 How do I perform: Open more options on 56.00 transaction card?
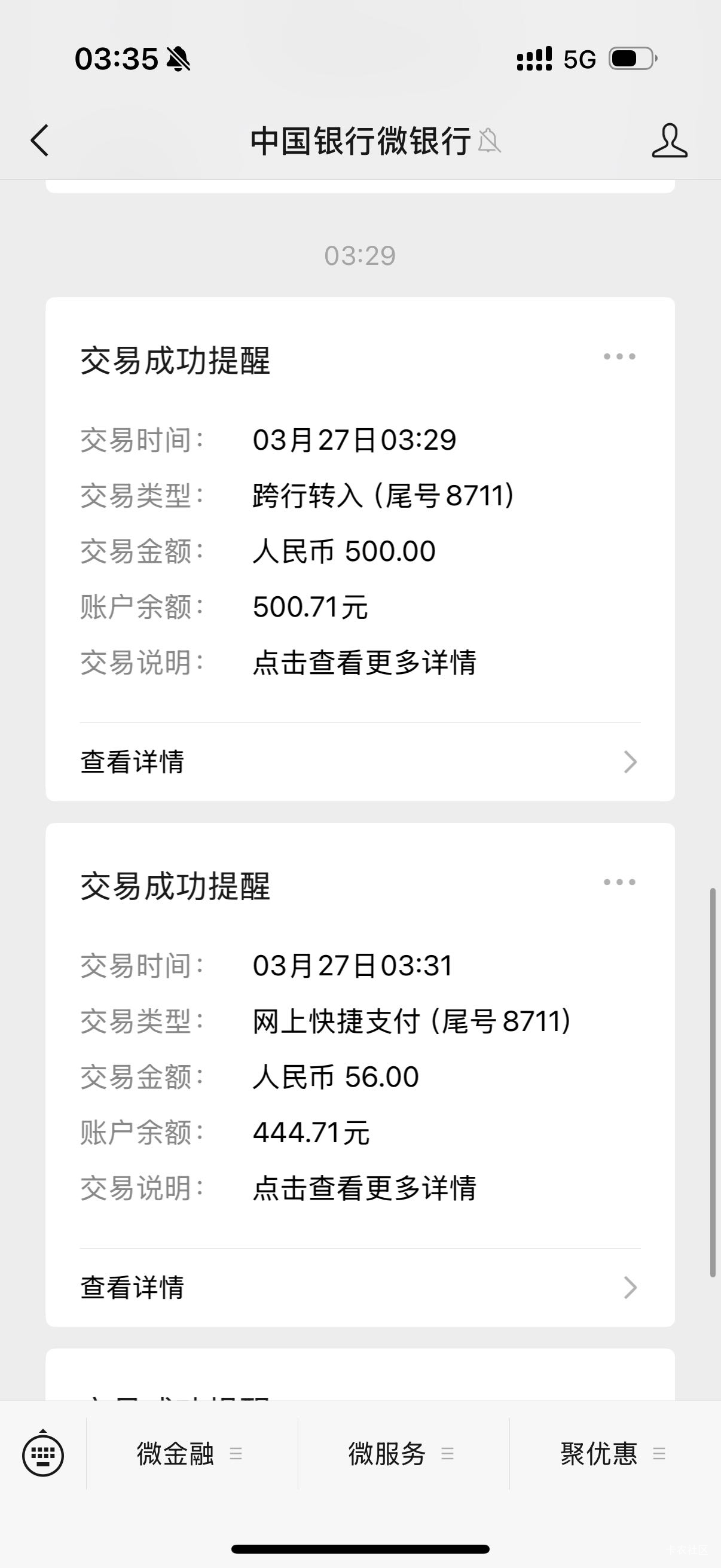pos(619,882)
